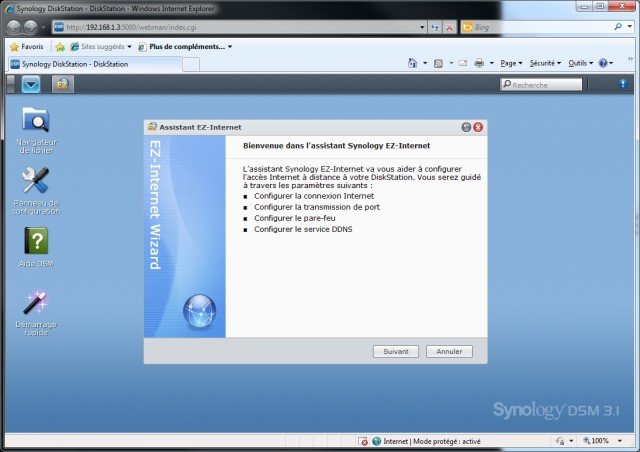Open Sites suggérés link

pos(101,47)
